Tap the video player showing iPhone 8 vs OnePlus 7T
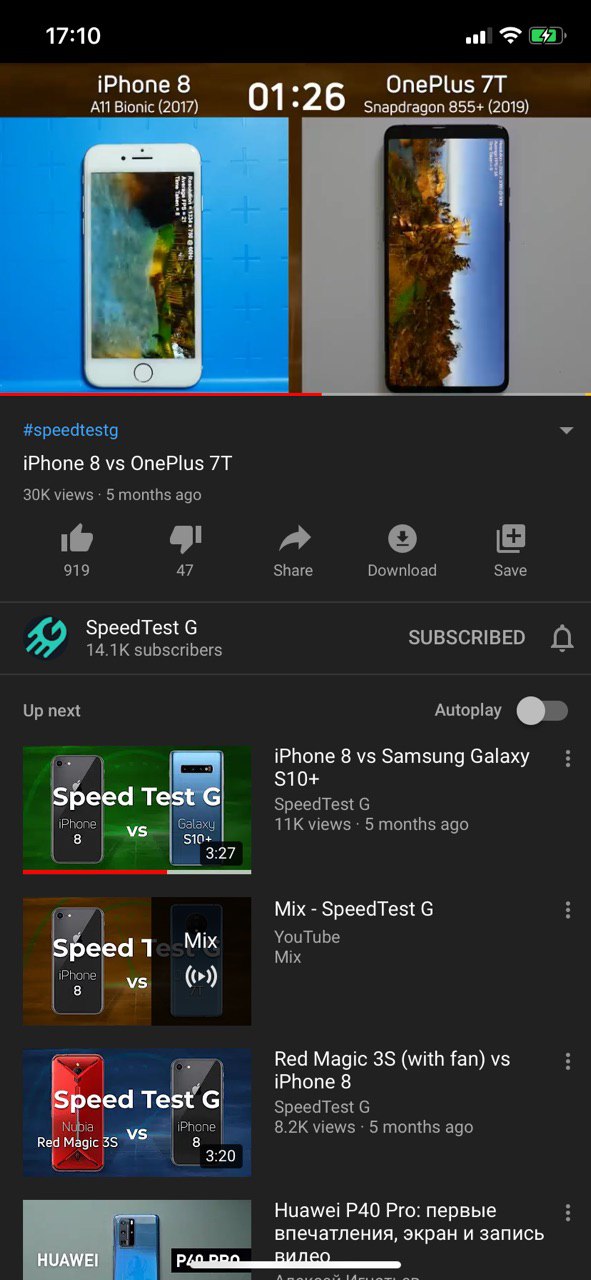Viewport: 591px width, 1280px height. click(295, 229)
